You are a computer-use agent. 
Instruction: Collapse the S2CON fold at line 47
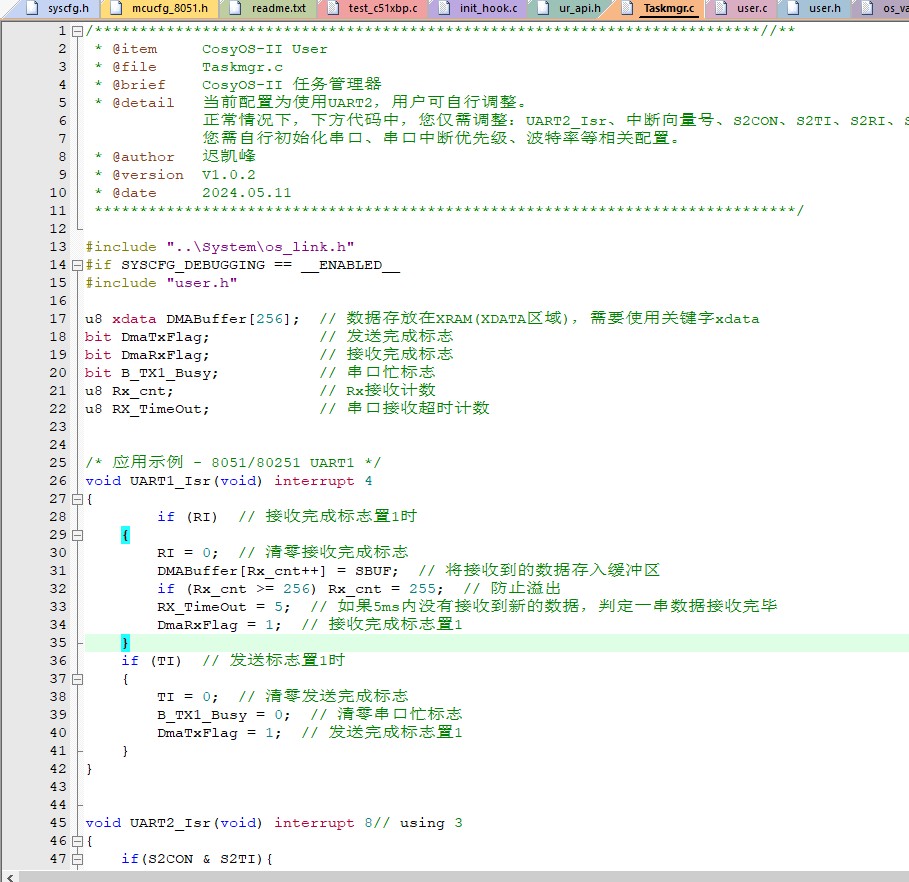(77, 859)
